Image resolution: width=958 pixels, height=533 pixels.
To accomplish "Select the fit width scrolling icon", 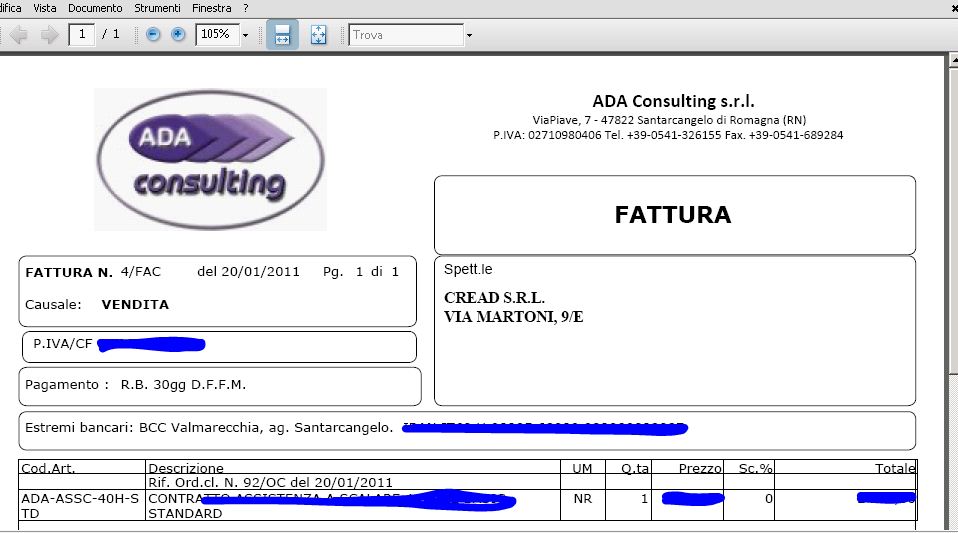I will (x=282, y=35).
